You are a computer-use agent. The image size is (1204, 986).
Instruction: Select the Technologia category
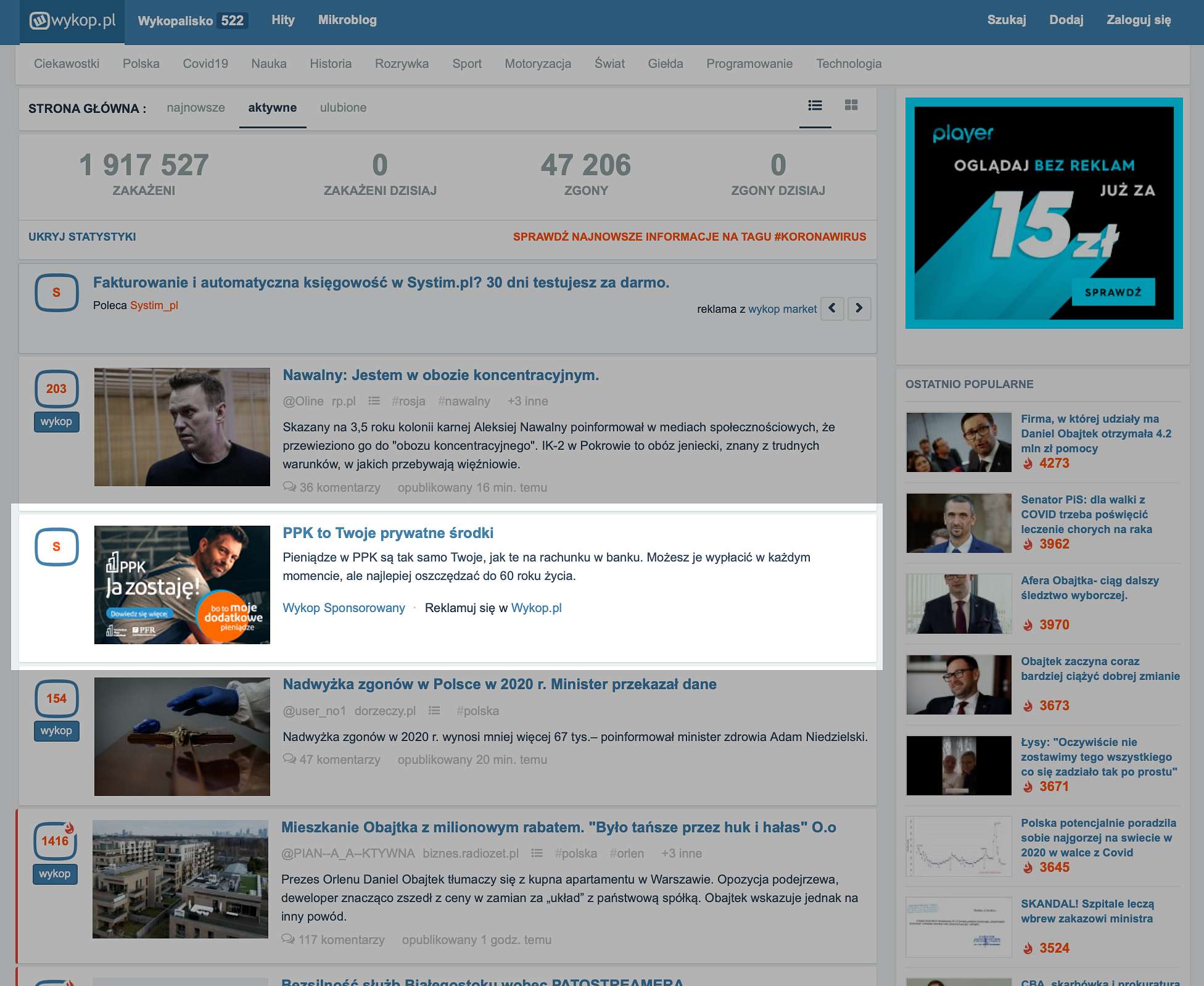[849, 64]
